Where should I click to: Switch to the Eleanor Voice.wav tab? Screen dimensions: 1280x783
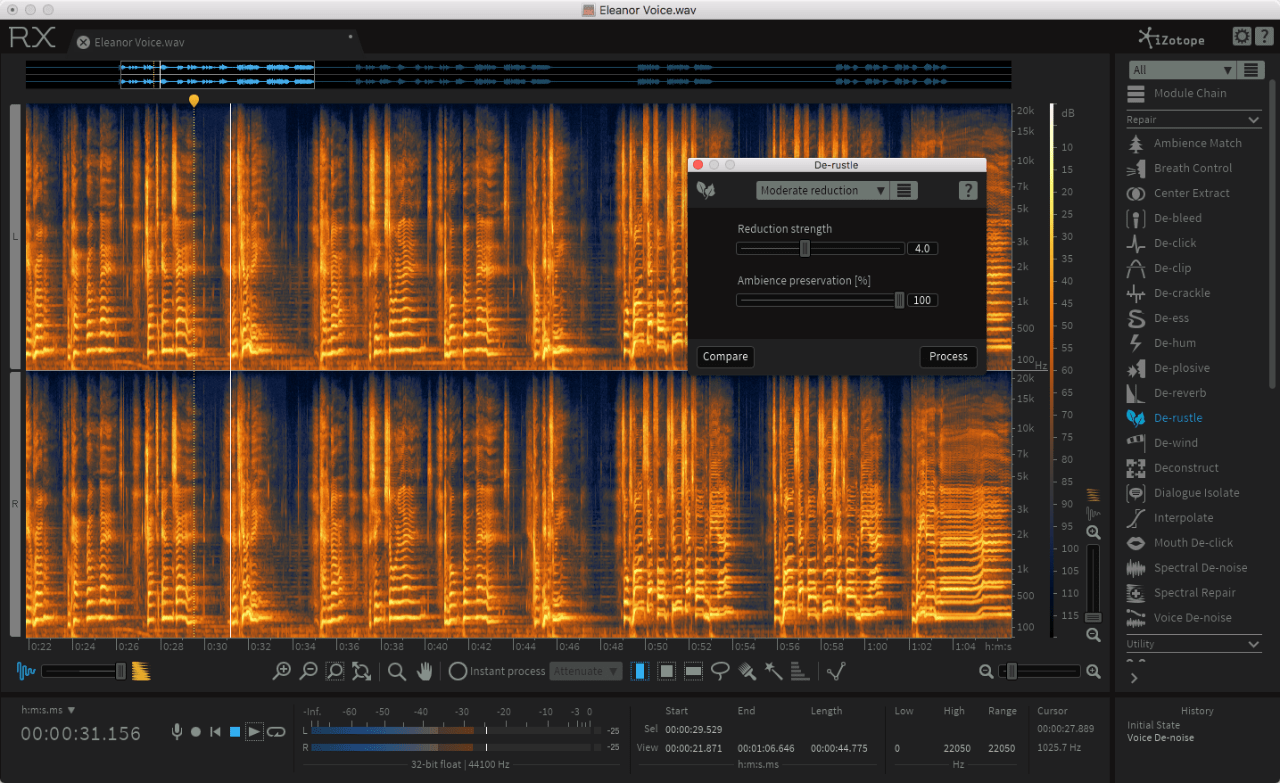(138, 42)
